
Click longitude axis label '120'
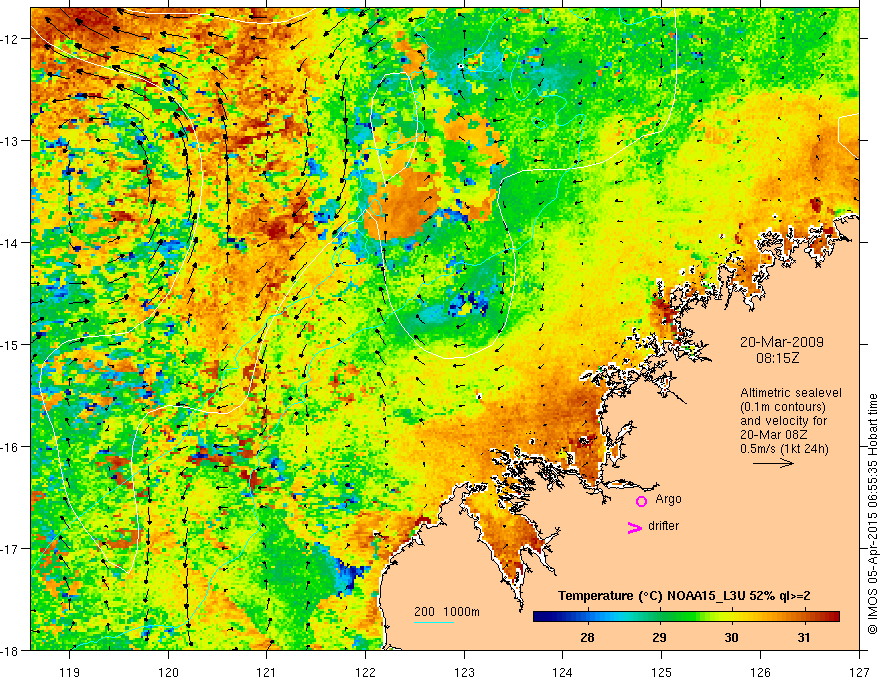[x=168, y=672]
